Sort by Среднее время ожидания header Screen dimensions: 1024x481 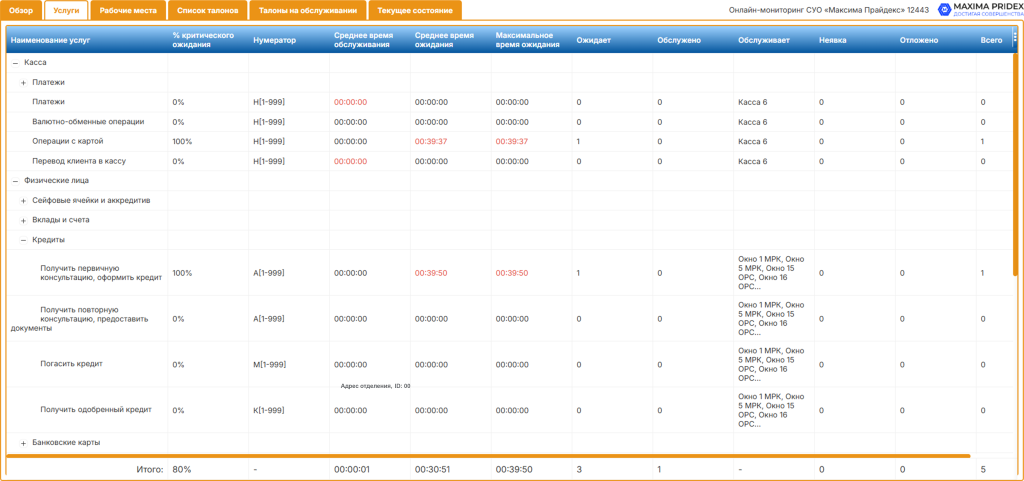tap(451, 40)
